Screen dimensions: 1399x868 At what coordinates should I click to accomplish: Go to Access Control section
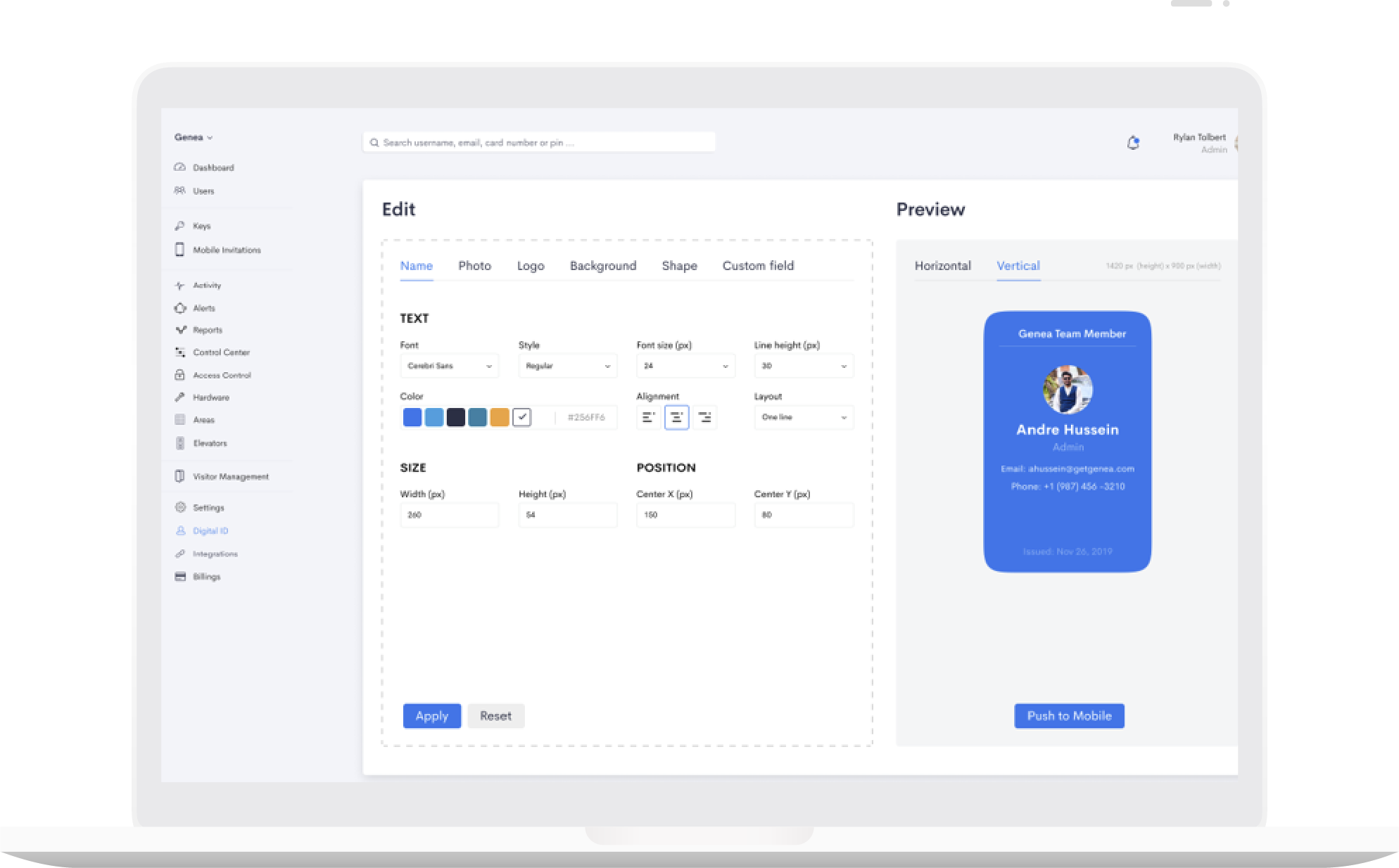(x=222, y=375)
